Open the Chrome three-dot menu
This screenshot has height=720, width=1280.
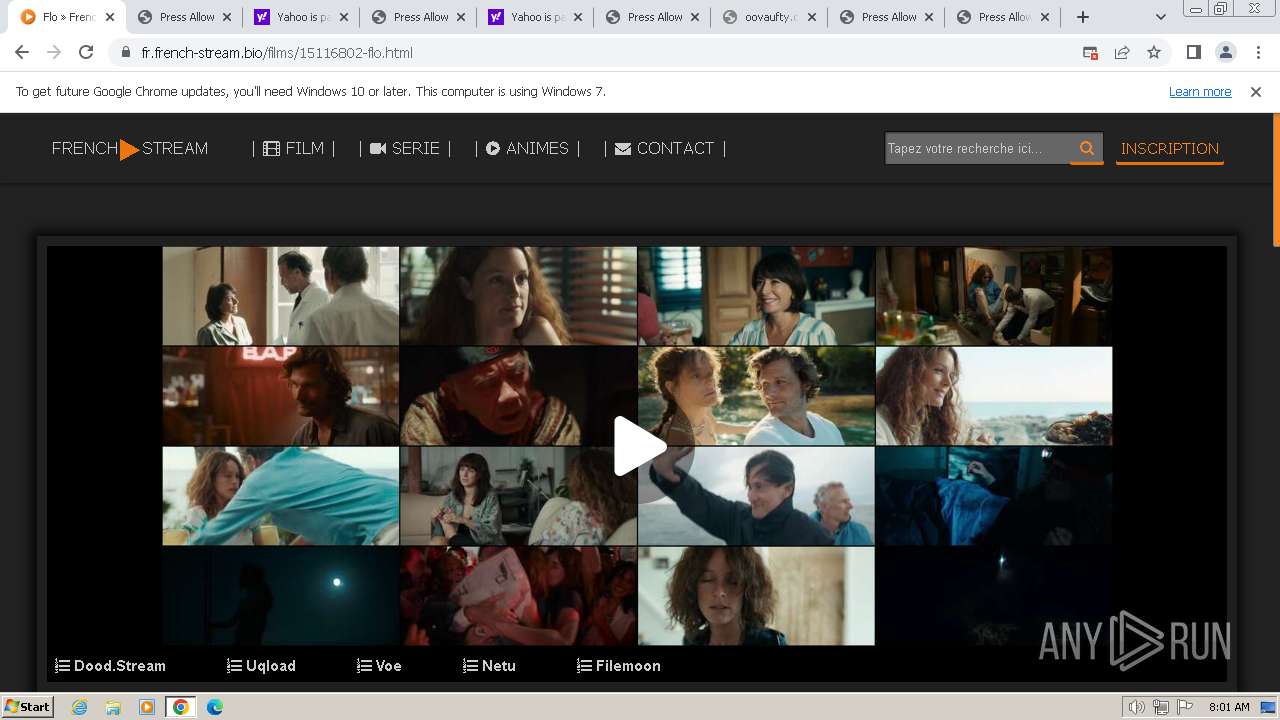coord(1258,52)
